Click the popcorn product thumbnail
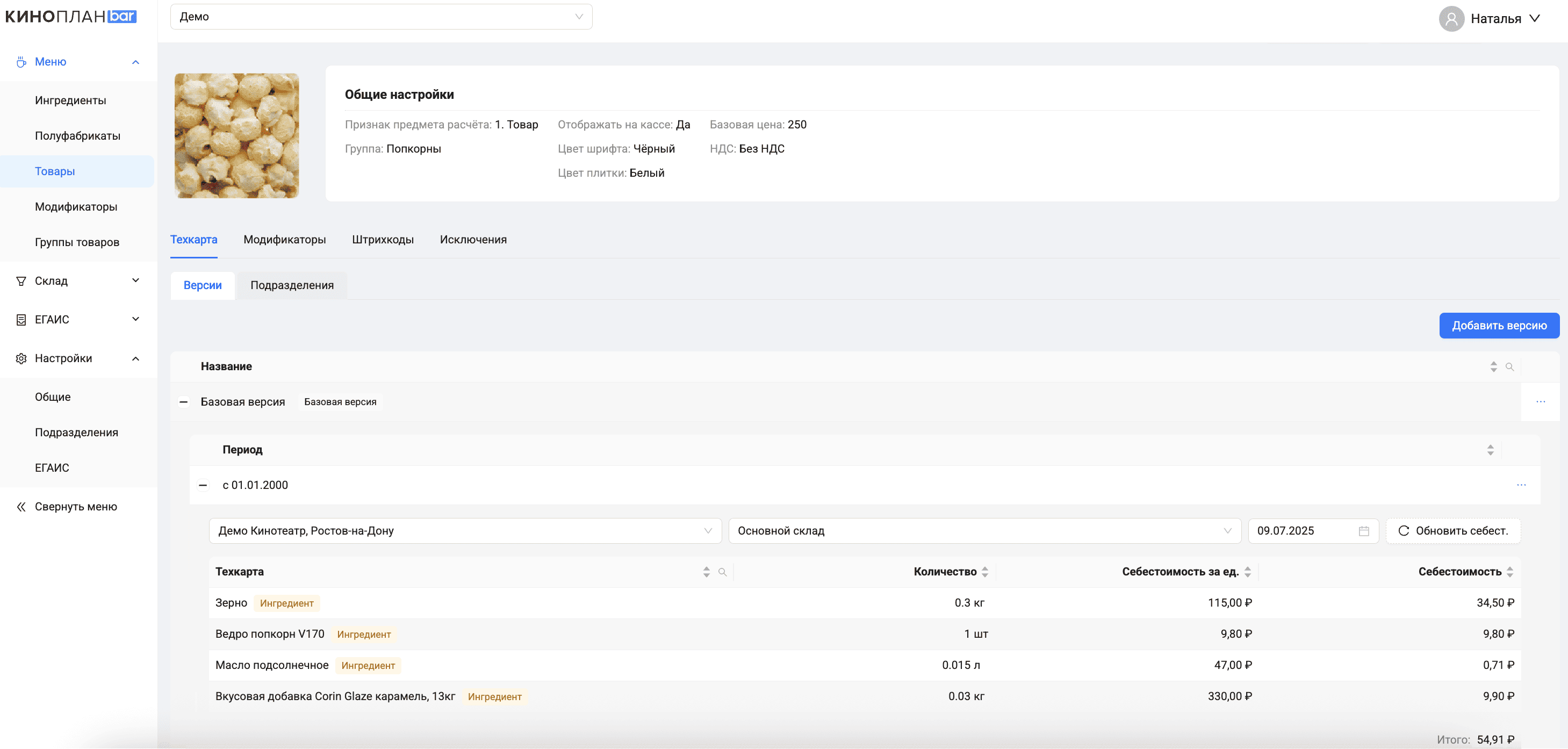1568x749 pixels. [x=237, y=135]
